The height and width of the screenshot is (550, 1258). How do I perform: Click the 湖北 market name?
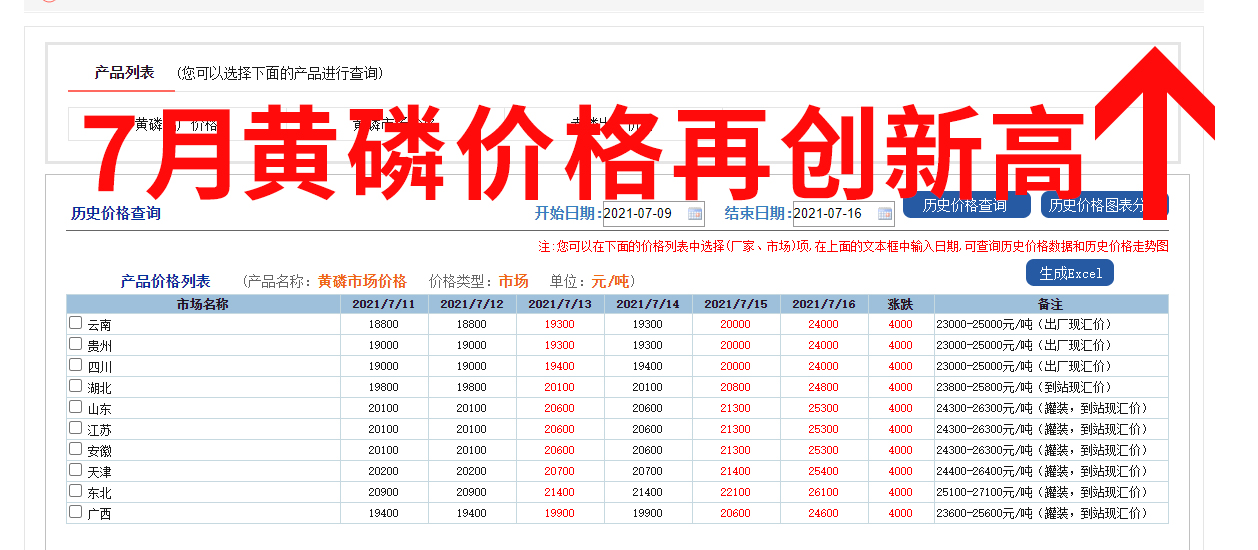point(99,388)
